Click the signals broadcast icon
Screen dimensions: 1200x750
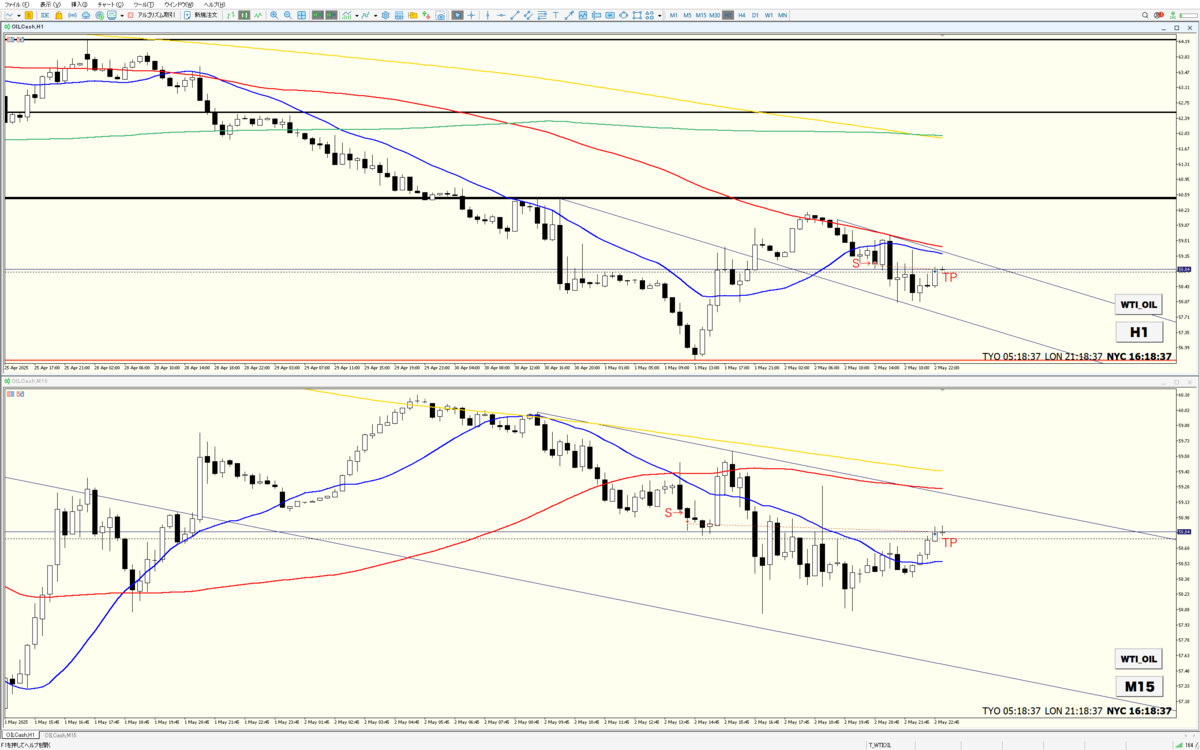(x=72, y=15)
